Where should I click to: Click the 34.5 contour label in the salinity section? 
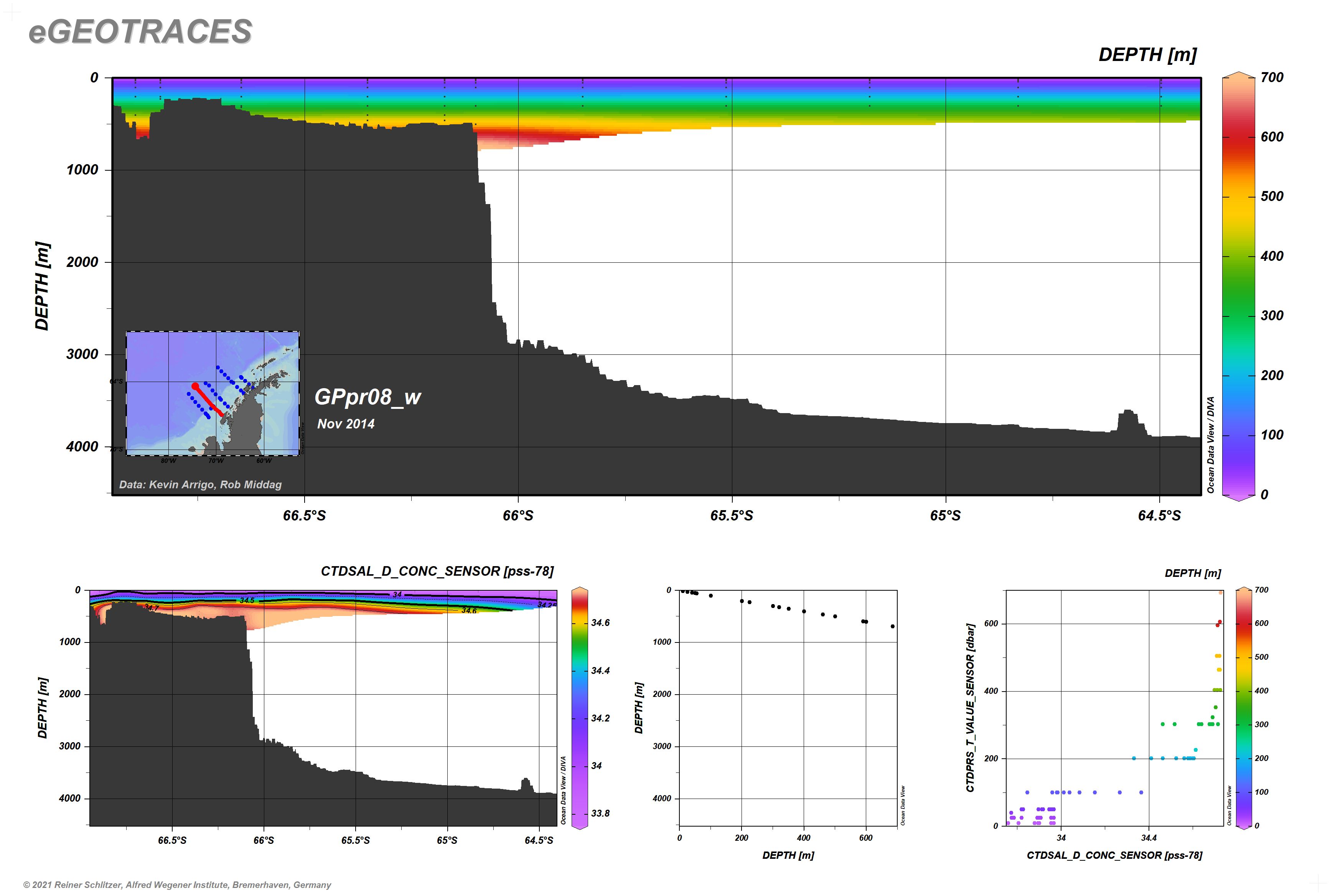247,601
